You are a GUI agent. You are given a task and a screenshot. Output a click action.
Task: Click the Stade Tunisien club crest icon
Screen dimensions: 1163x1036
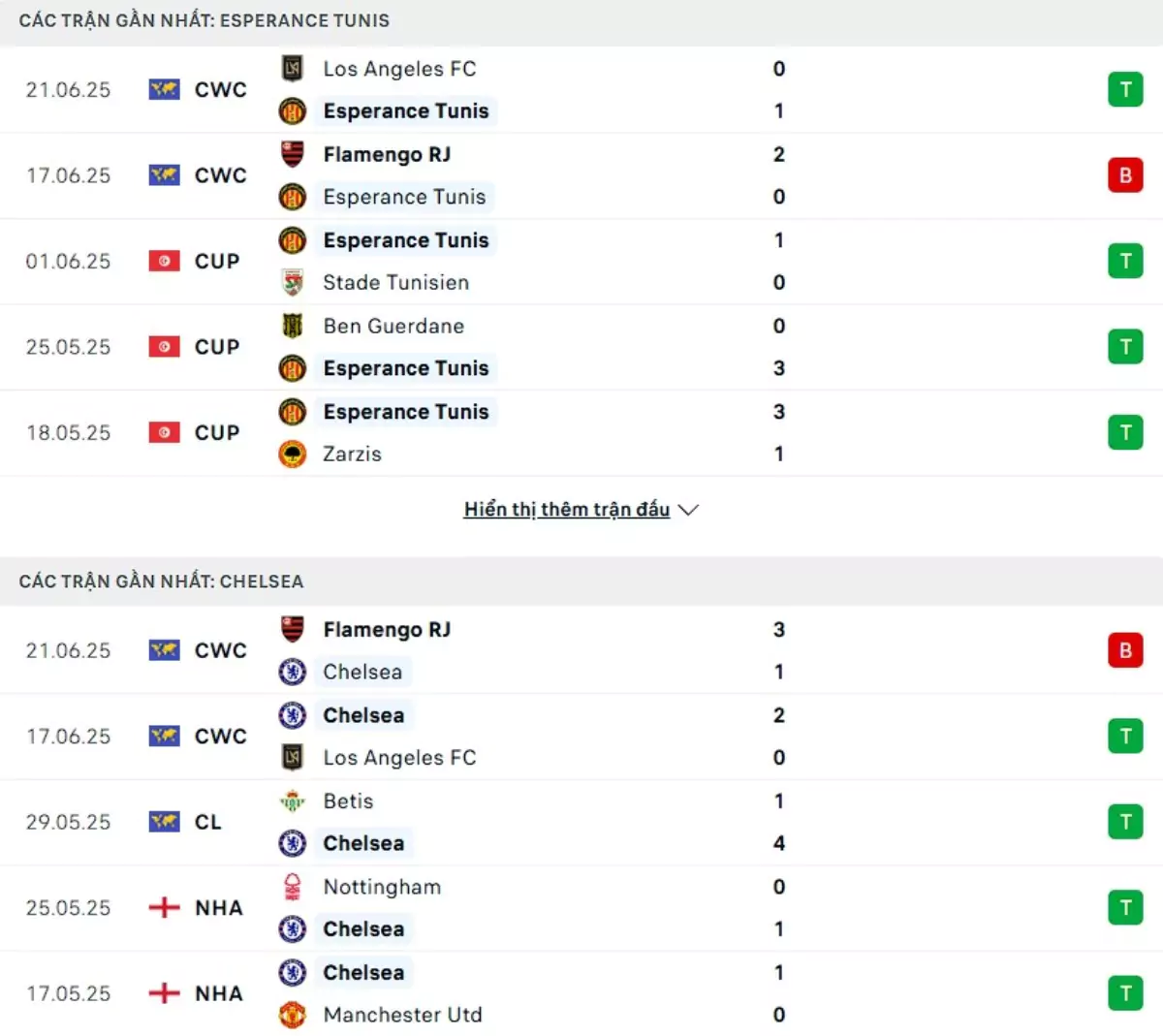292,283
